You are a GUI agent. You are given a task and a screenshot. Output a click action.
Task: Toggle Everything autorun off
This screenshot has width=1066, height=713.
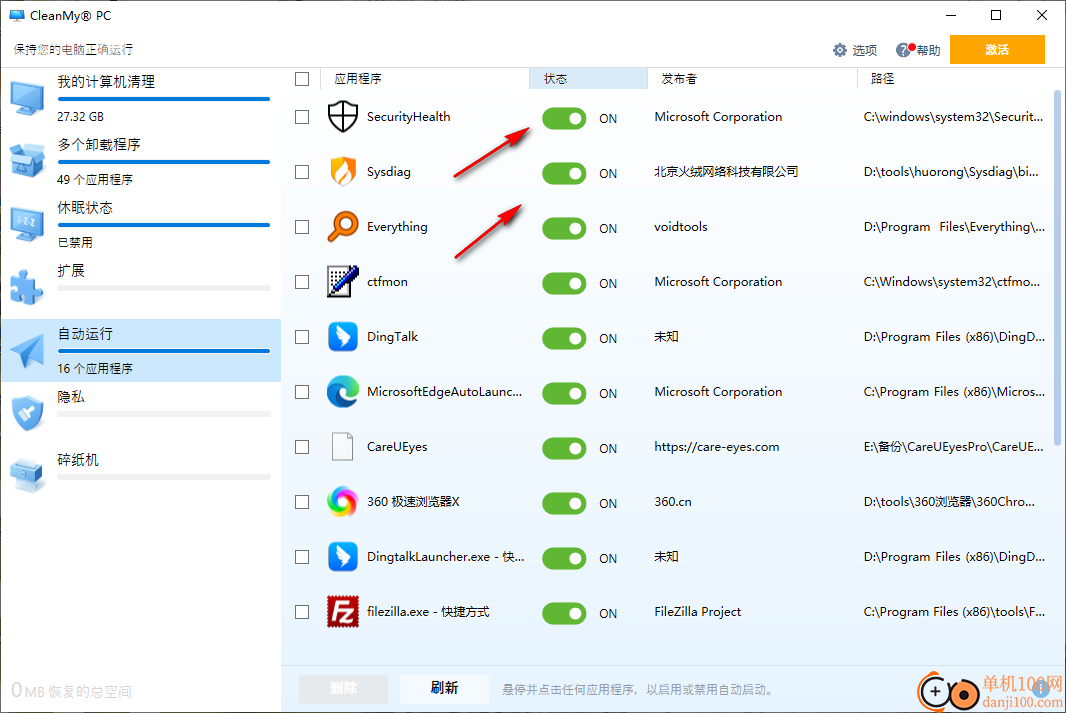click(564, 228)
